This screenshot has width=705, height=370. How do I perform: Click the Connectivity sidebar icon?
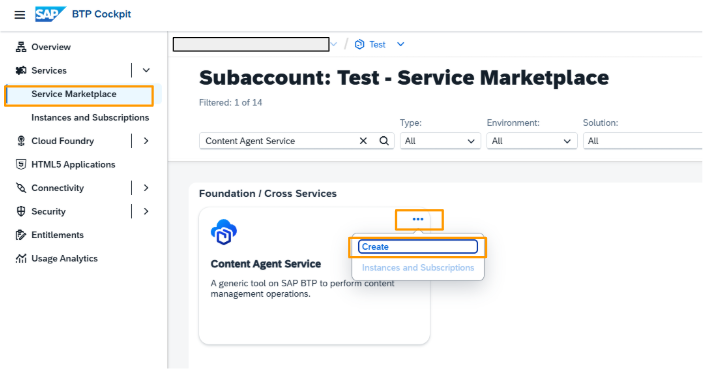click(x=21, y=188)
